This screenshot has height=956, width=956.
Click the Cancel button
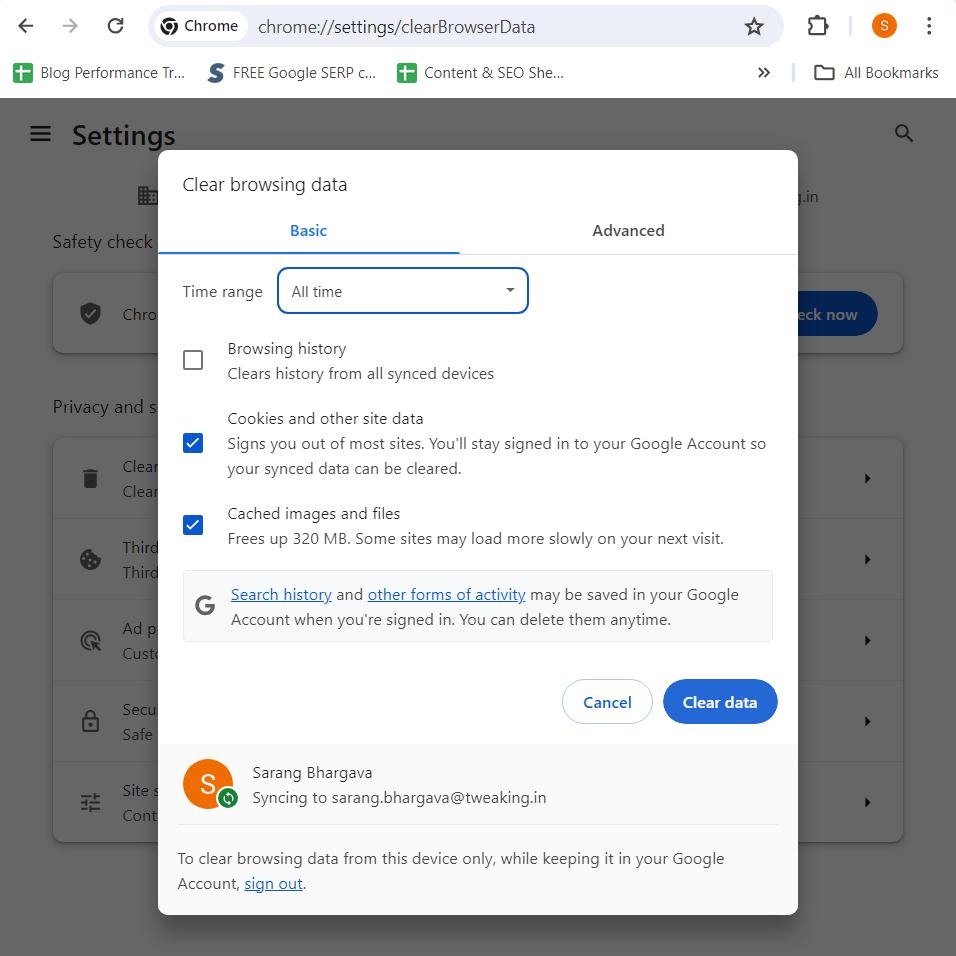pos(607,702)
